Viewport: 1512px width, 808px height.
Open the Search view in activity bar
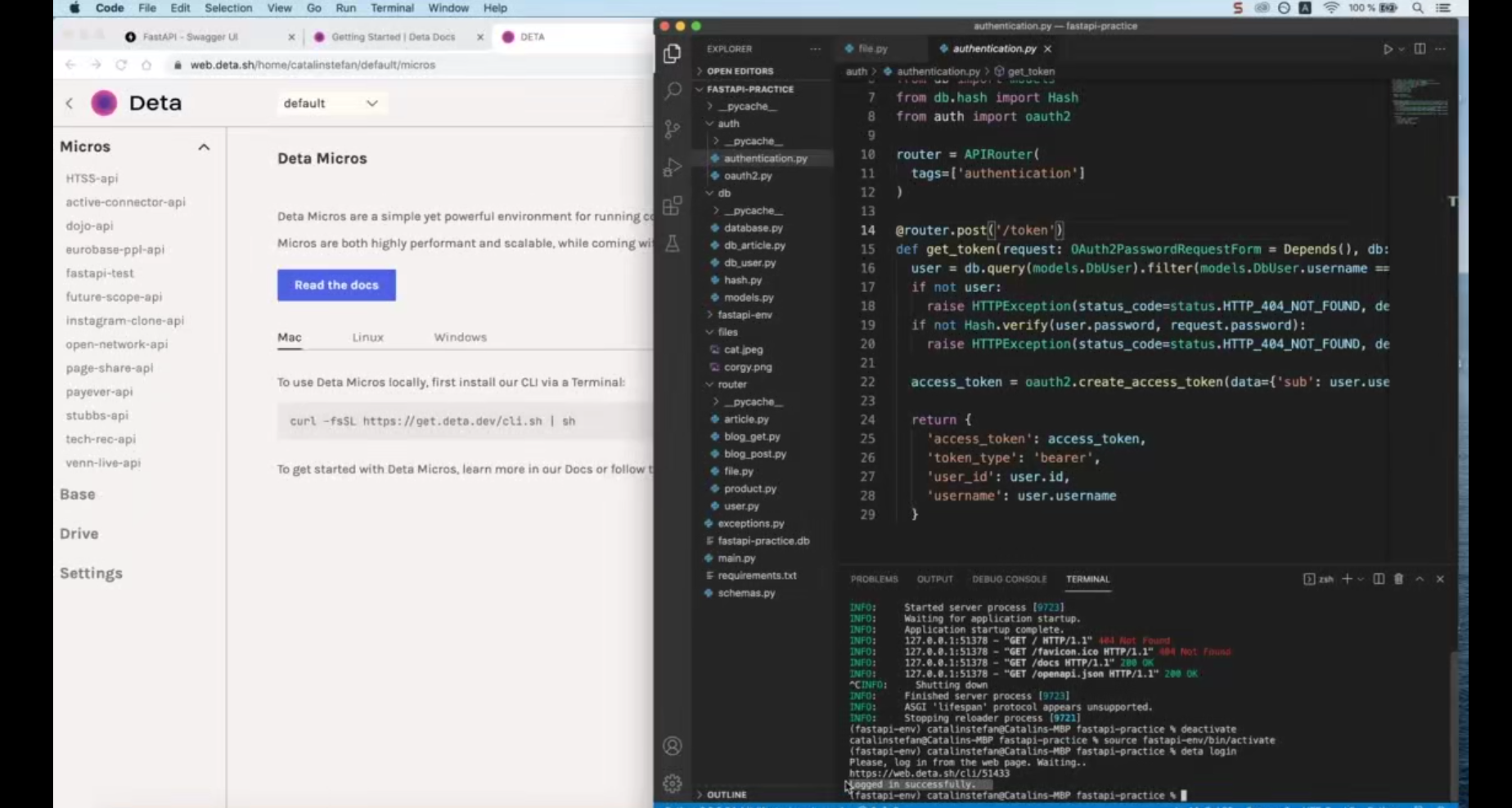(x=673, y=91)
